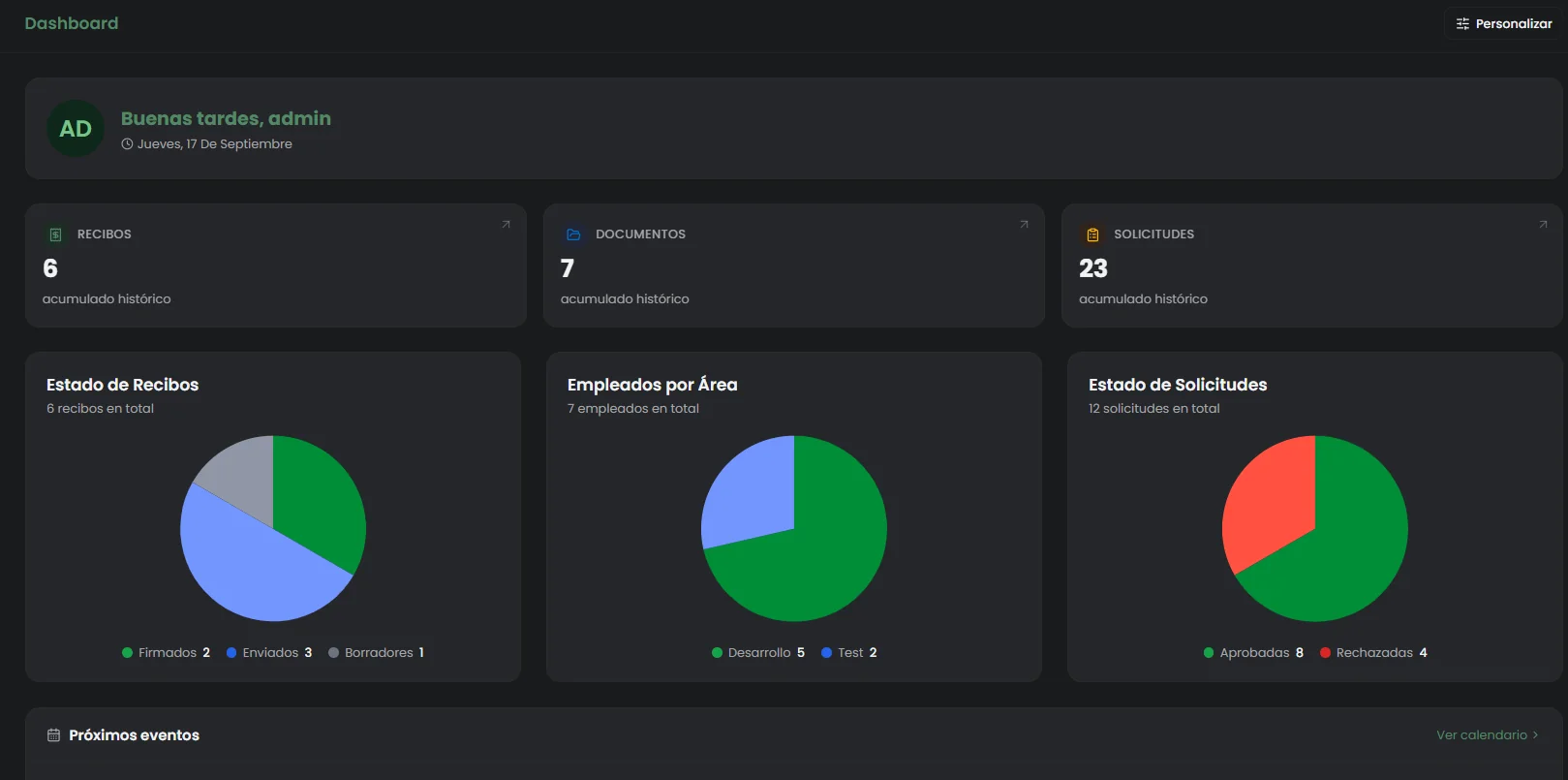This screenshot has width=1568, height=780.
Task: Click the AD user avatar
Action: pyautogui.click(x=76, y=129)
